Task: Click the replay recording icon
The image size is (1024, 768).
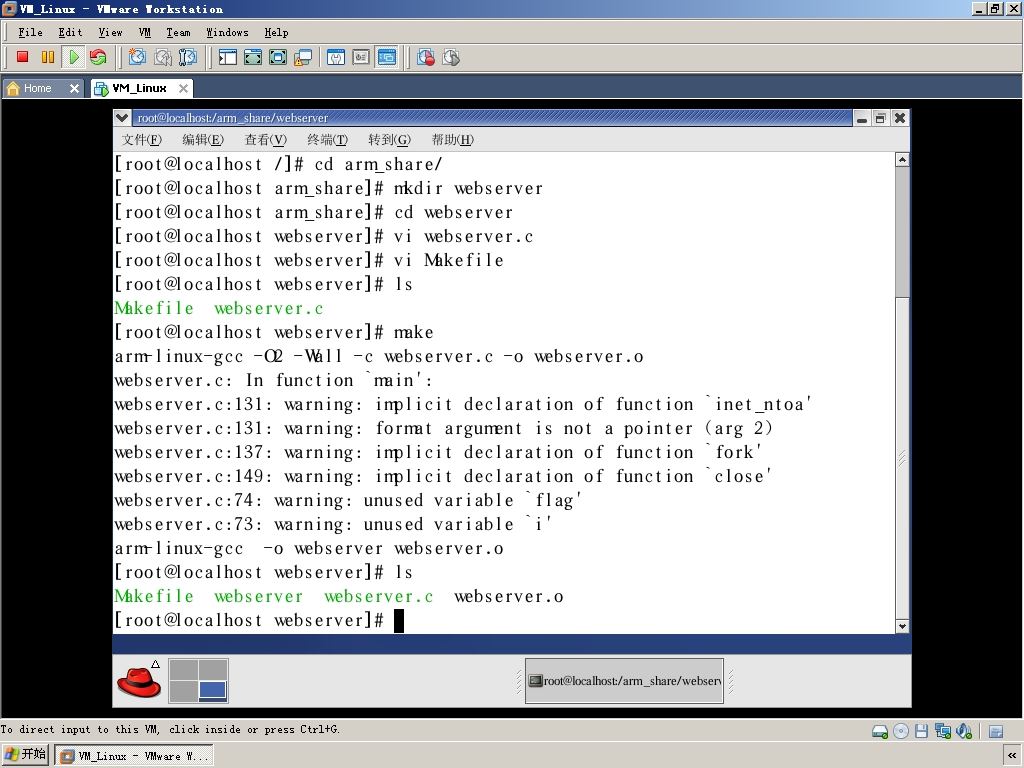Action: tap(451, 57)
